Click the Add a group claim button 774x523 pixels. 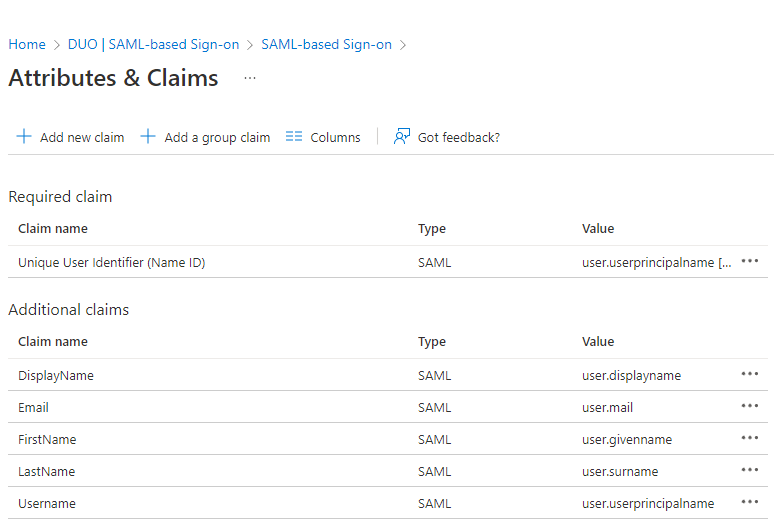(x=216, y=137)
